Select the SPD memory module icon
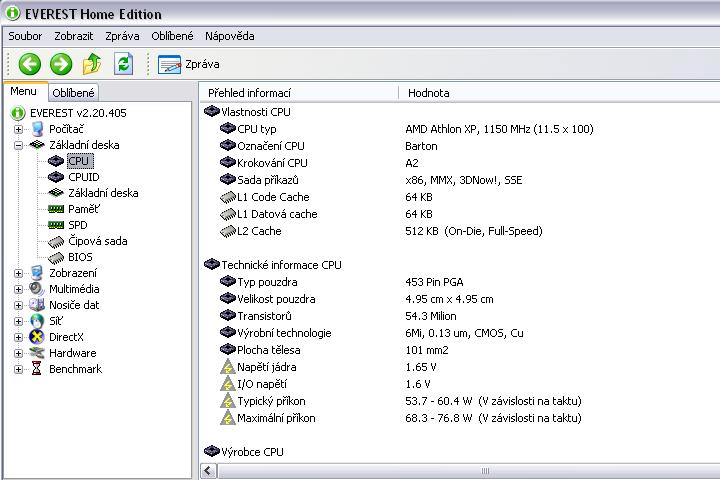The image size is (720, 480). (x=56, y=225)
